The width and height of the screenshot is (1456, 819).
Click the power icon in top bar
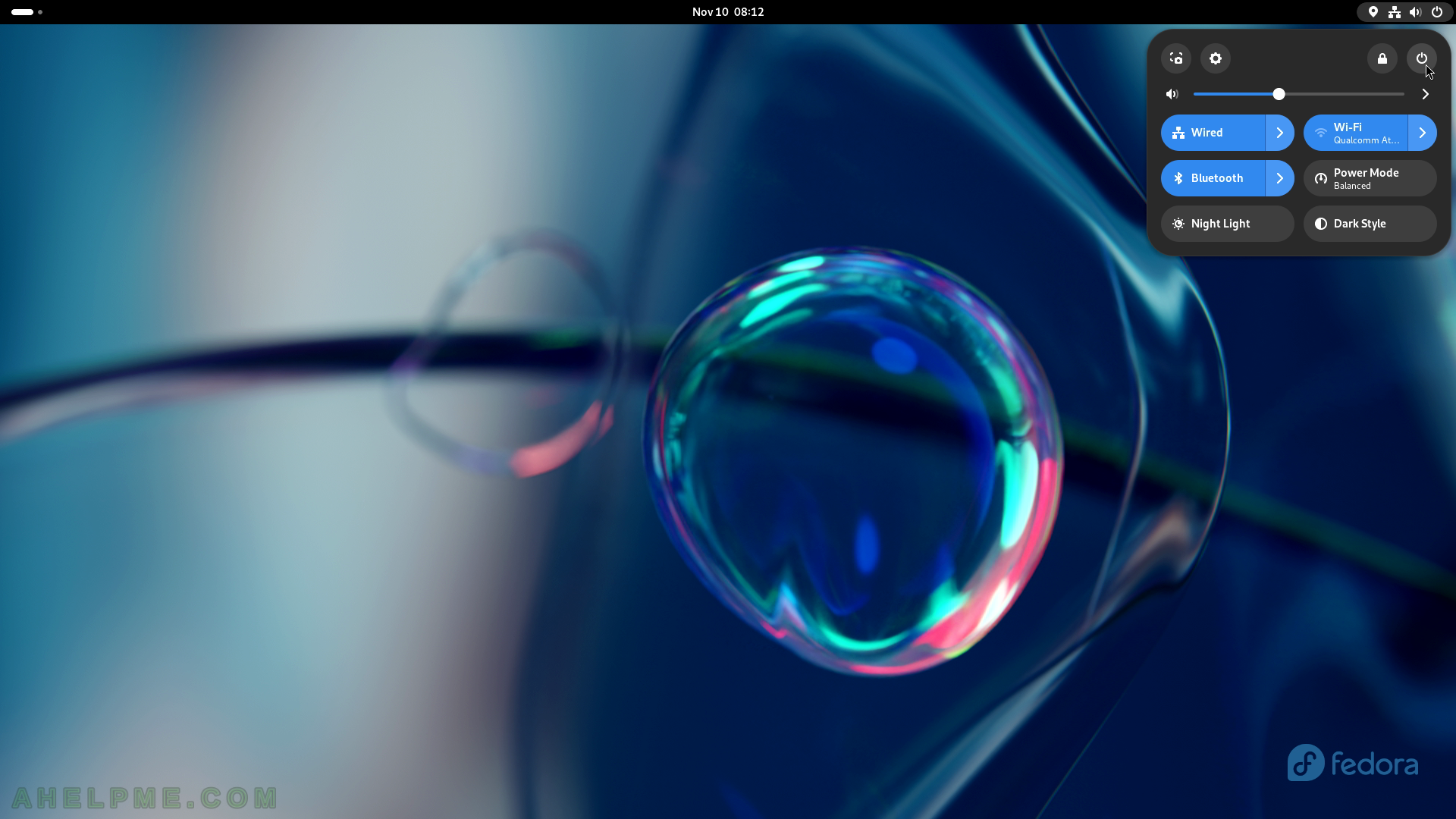pyautogui.click(x=1437, y=12)
